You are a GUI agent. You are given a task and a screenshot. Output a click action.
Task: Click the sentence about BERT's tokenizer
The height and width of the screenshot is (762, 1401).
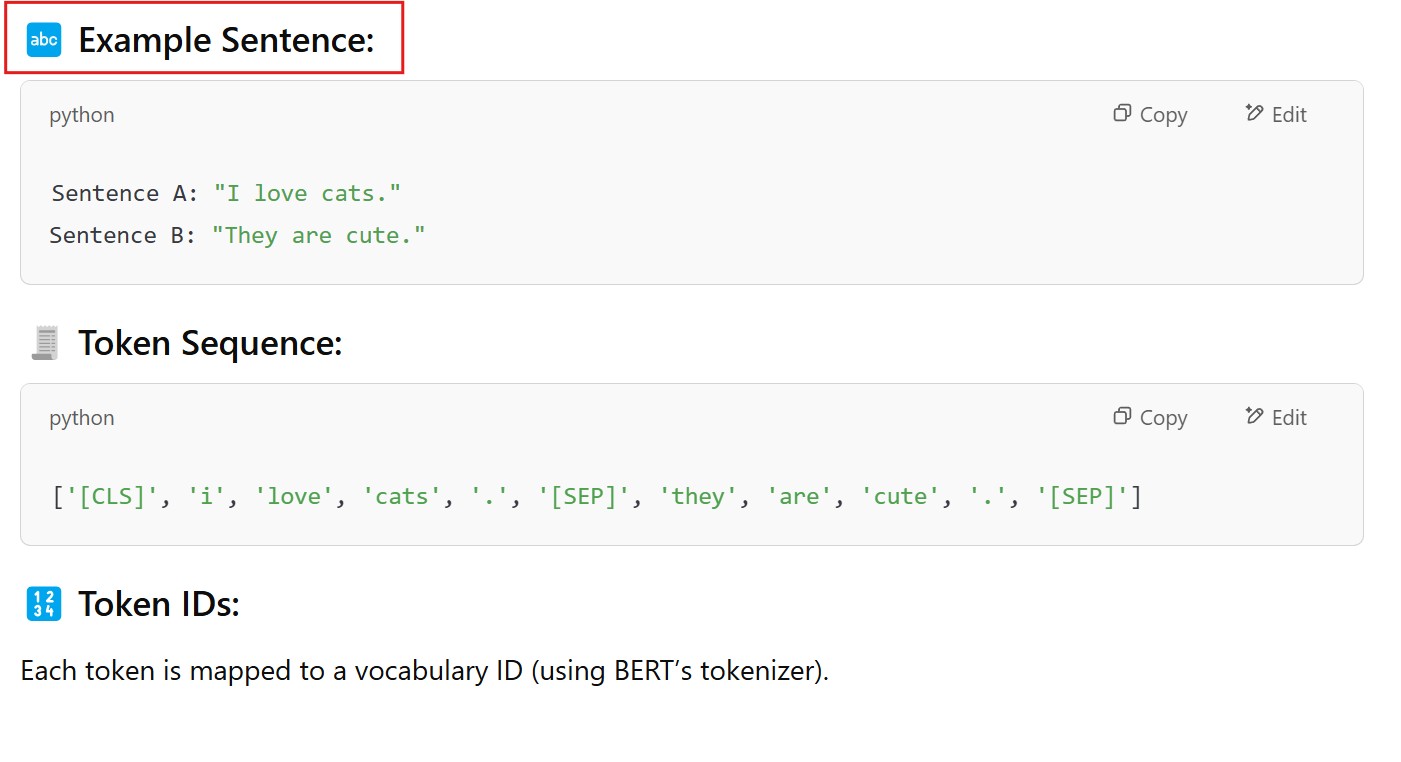pos(425,671)
